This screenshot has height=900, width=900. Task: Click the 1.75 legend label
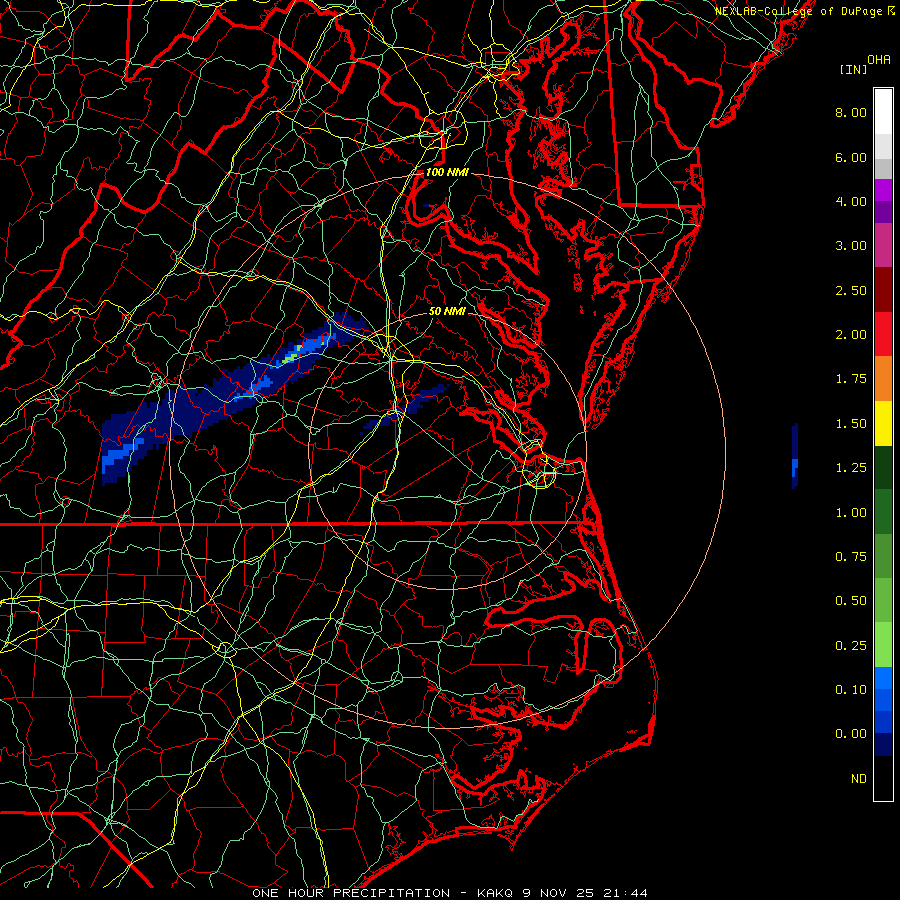[851, 379]
